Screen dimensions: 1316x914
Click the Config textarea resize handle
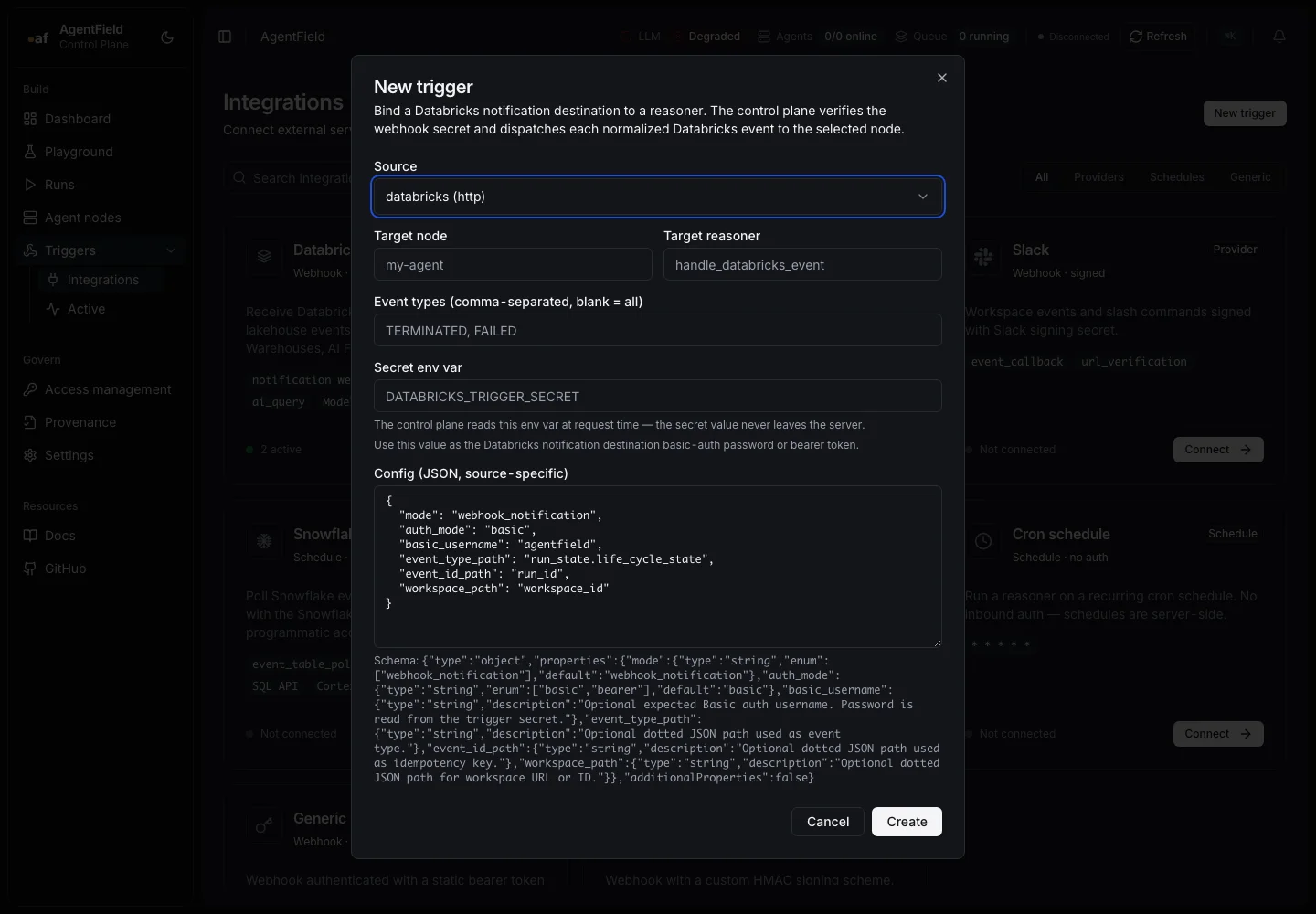pos(936,642)
